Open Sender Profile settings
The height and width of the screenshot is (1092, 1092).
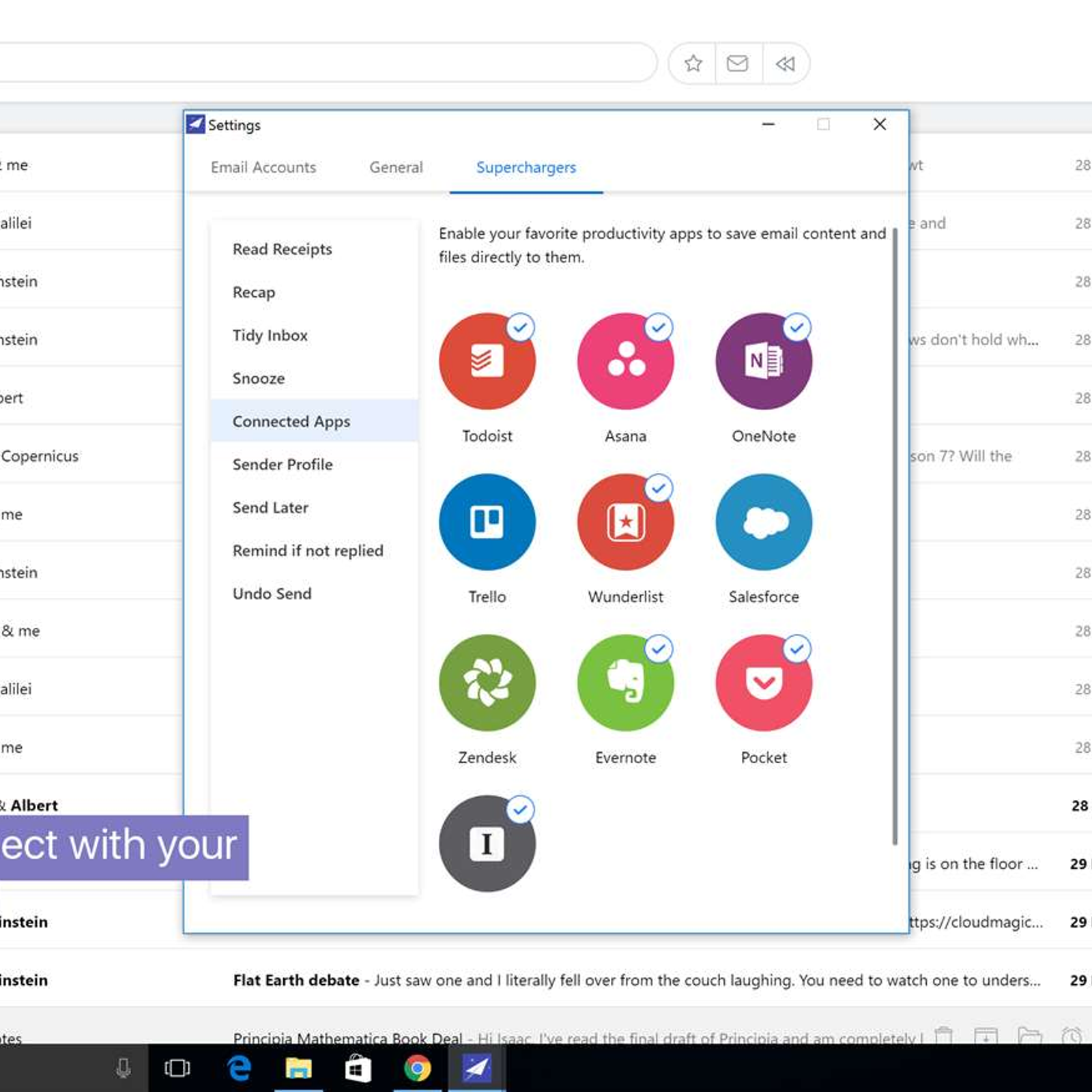[x=283, y=464]
